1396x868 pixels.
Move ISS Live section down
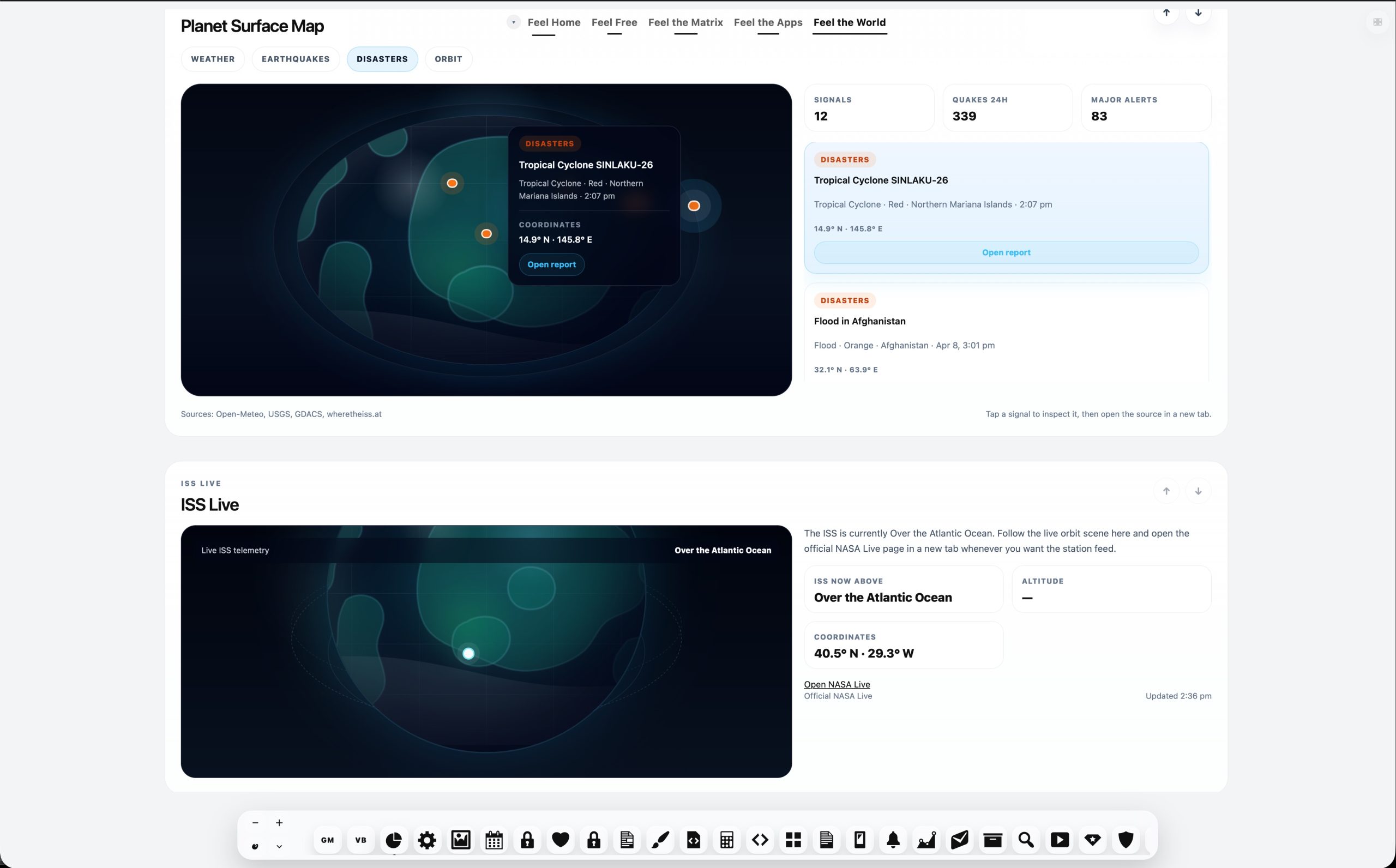tap(1198, 491)
